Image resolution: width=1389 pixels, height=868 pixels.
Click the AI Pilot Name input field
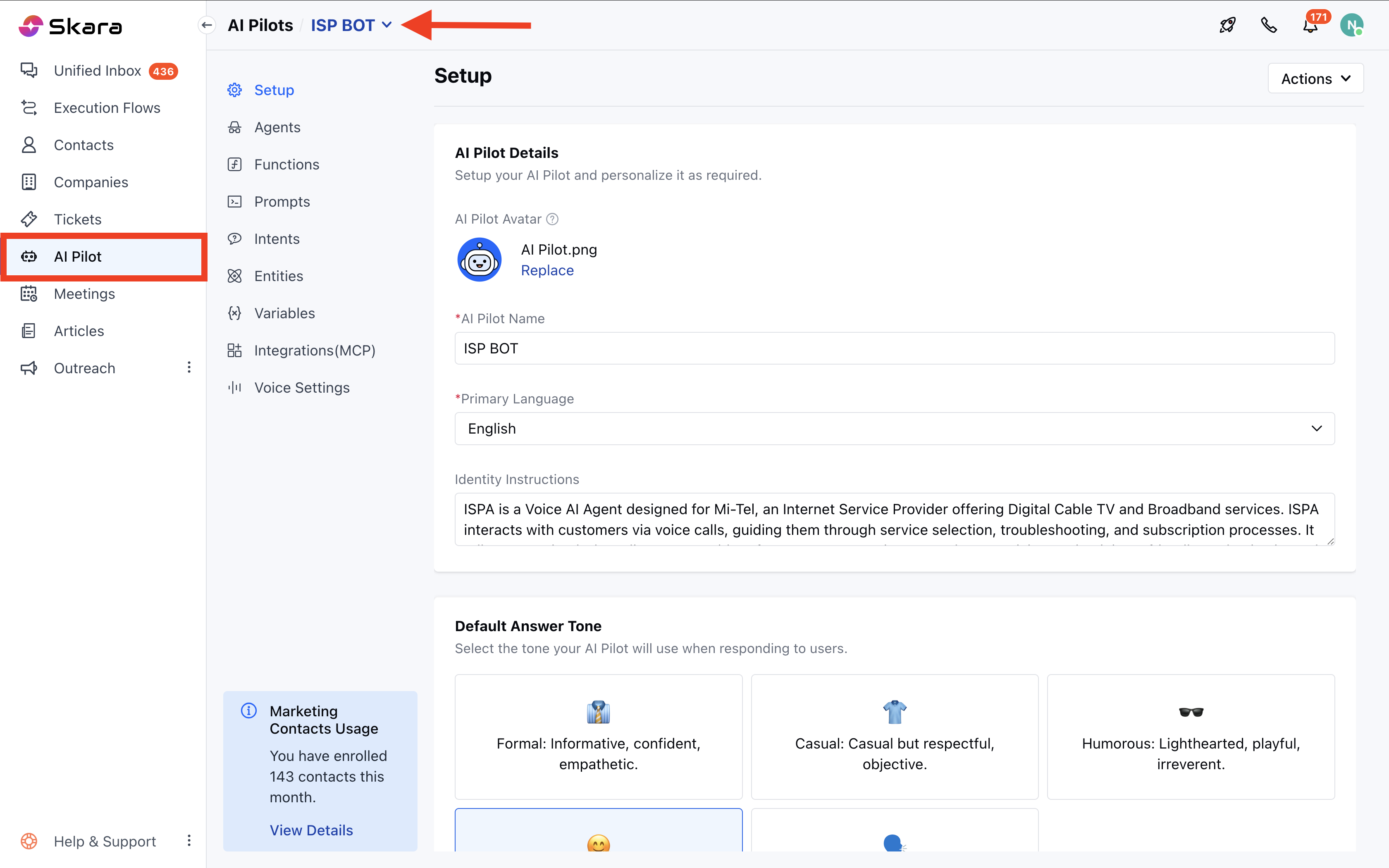coord(894,348)
